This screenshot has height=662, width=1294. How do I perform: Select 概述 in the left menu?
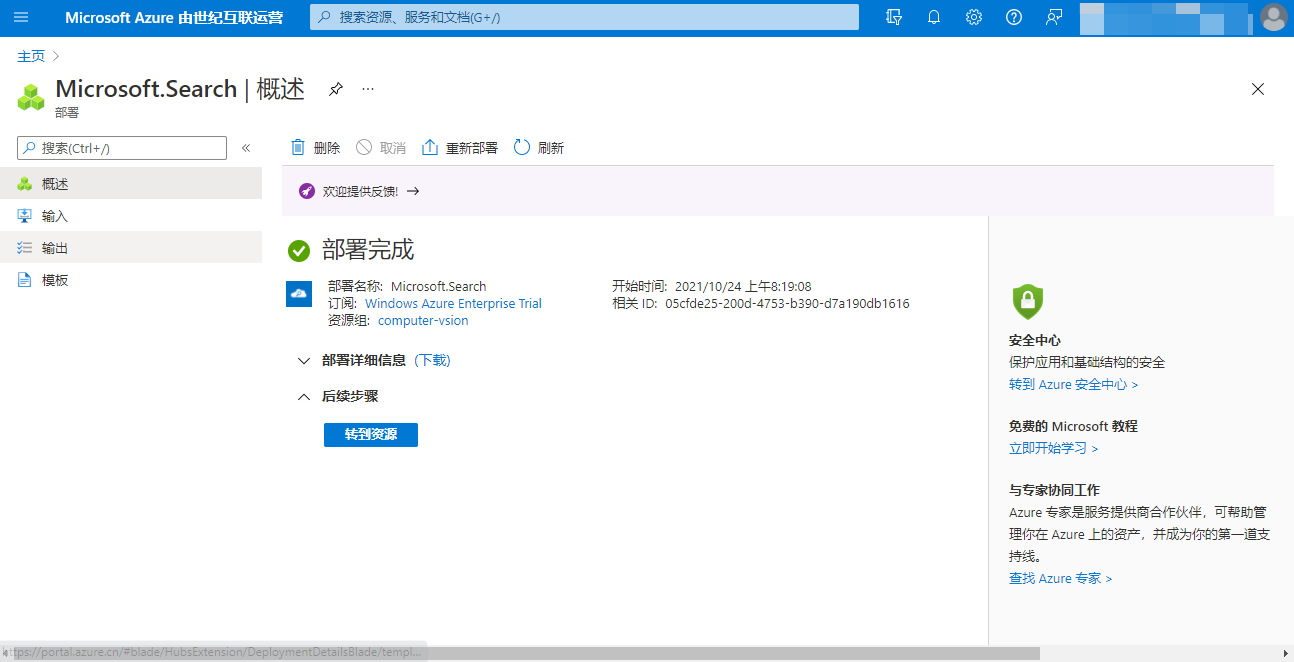pyautogui.click(x=131, y=184)
